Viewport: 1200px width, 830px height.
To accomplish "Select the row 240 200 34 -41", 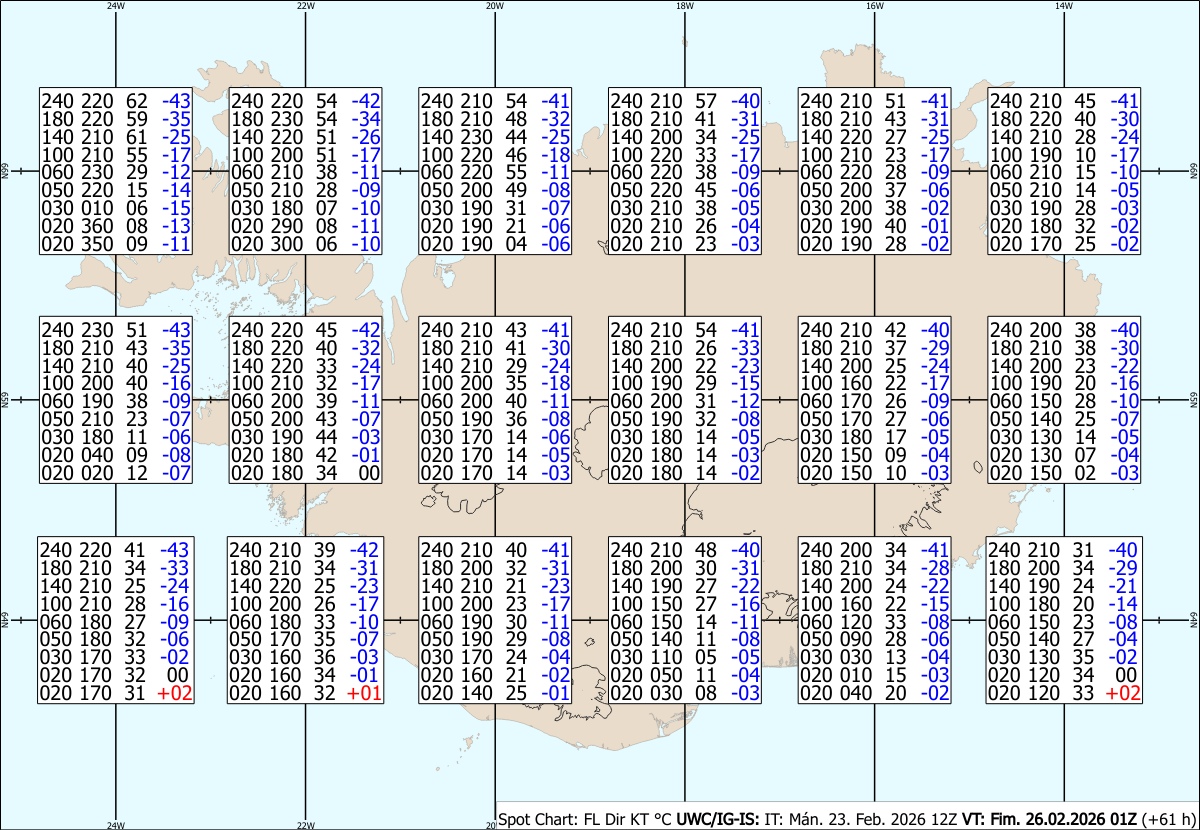I will tap(875, 549).
